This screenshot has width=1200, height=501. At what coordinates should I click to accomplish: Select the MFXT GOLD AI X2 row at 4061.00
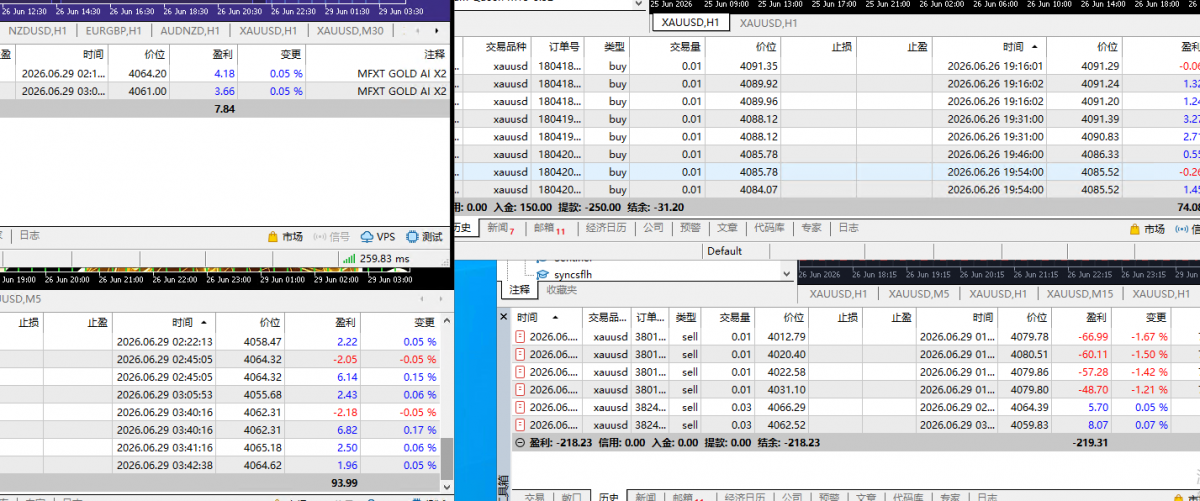tap(225, 91)
